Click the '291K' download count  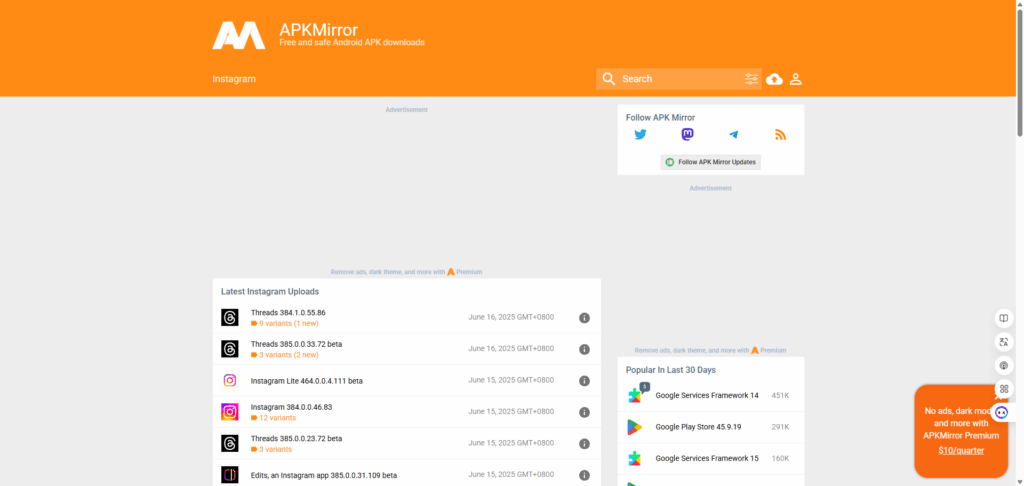[x=780, y=427]
